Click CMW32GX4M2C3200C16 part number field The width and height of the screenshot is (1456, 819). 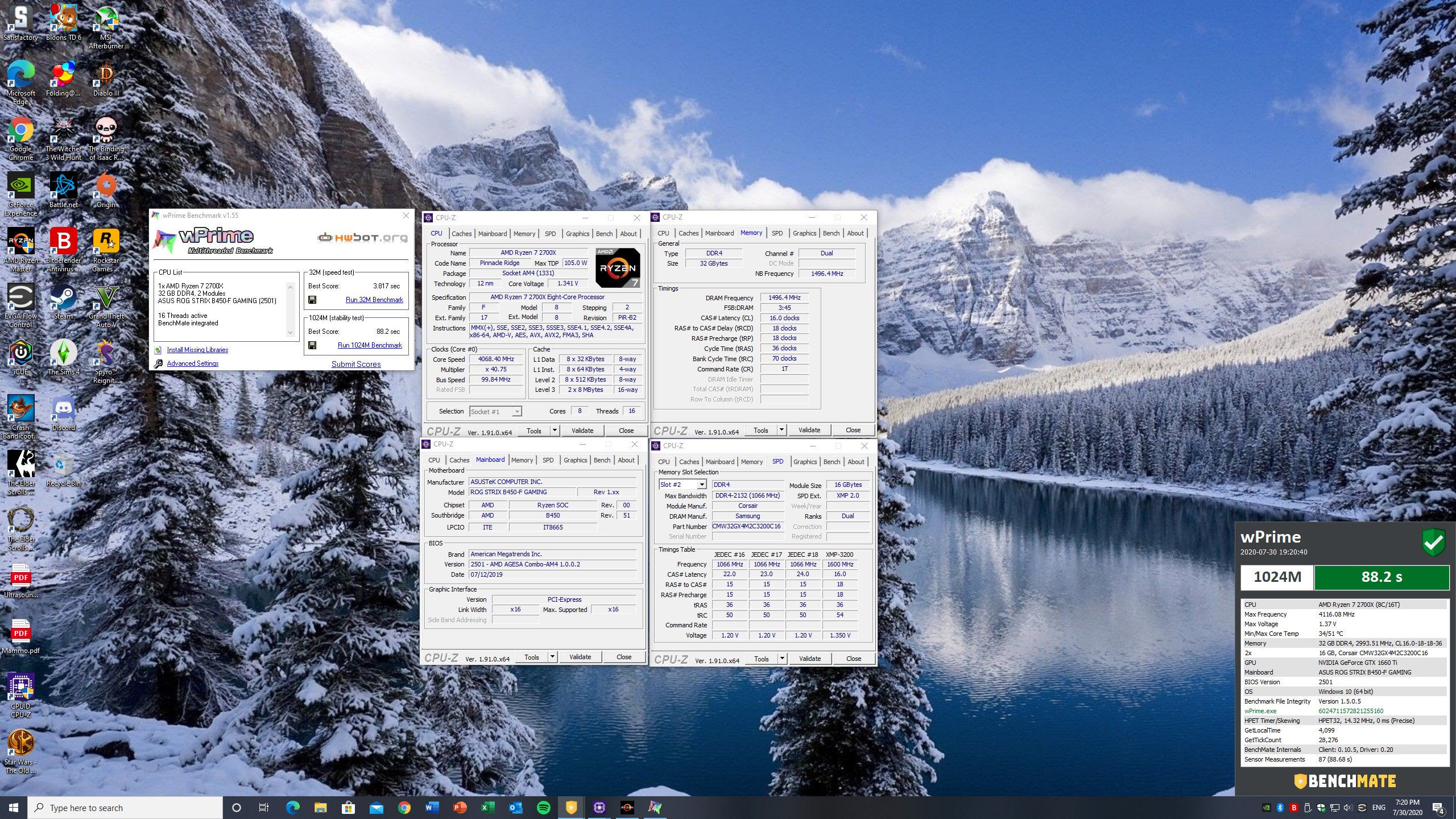747,527
